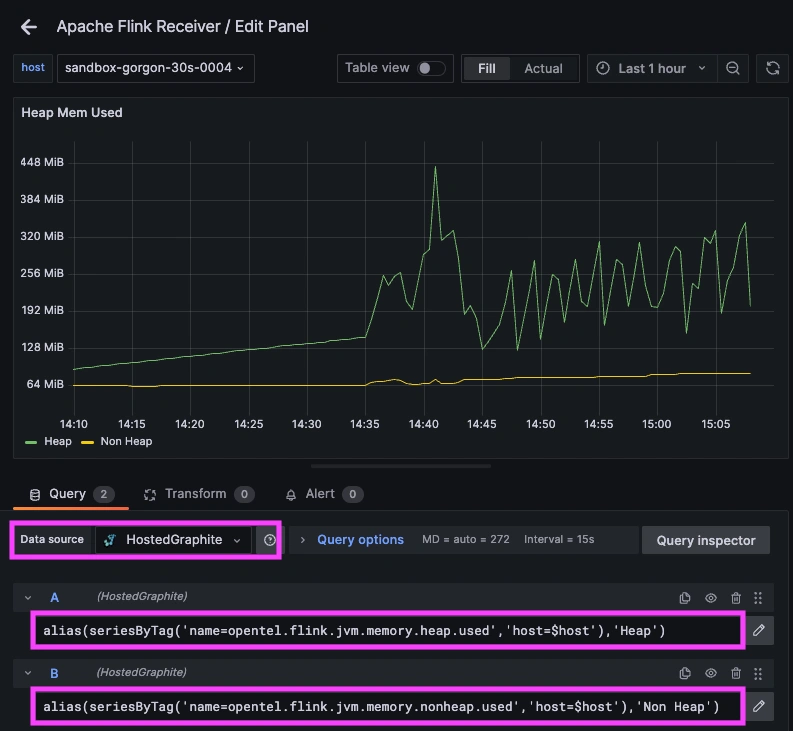Collapse query A row
The width and height of the screenshot is (793, 731).
[x=28, y=597]
